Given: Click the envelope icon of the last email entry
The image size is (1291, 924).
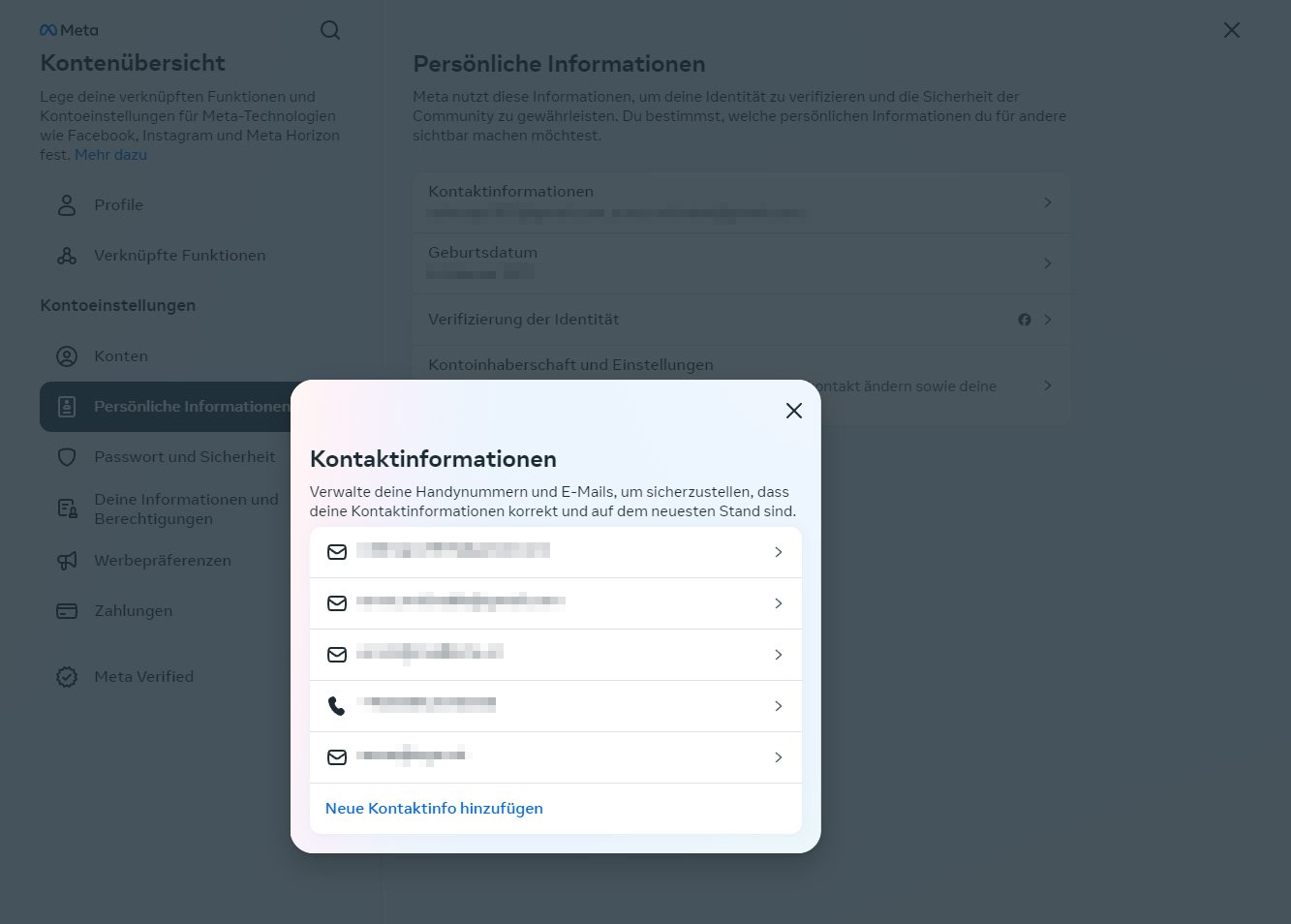Looking at the screenshot, I should (x=336, y=757).
